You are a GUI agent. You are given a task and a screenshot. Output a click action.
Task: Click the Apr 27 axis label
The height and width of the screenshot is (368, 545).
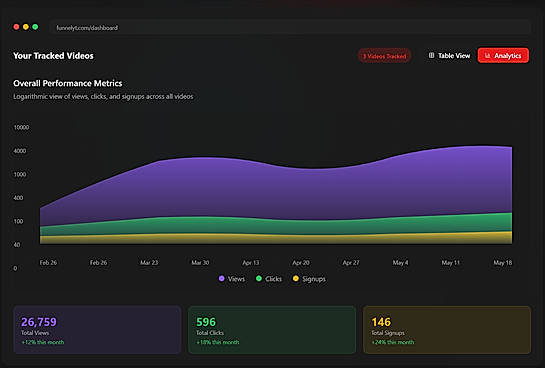point(351,263)
